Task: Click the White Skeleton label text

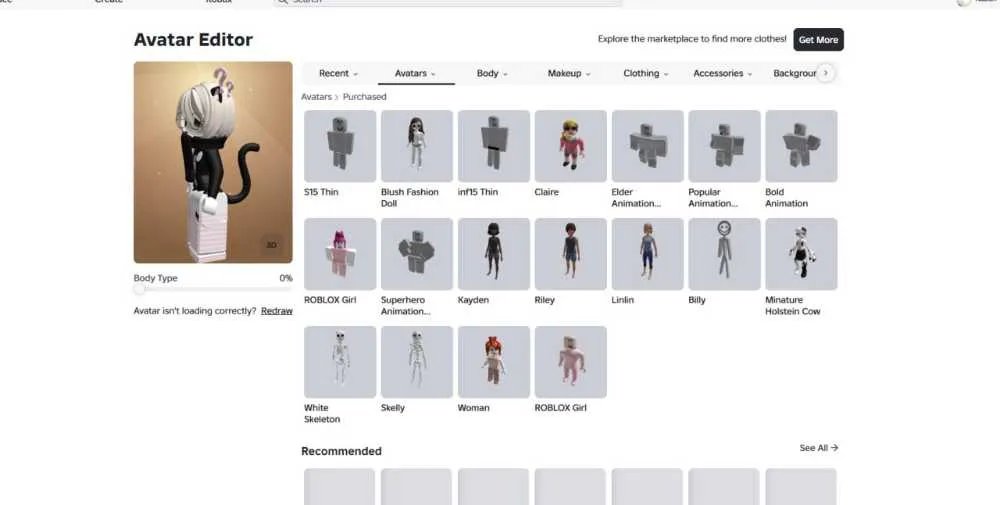Action: click(x=322, y=414)
